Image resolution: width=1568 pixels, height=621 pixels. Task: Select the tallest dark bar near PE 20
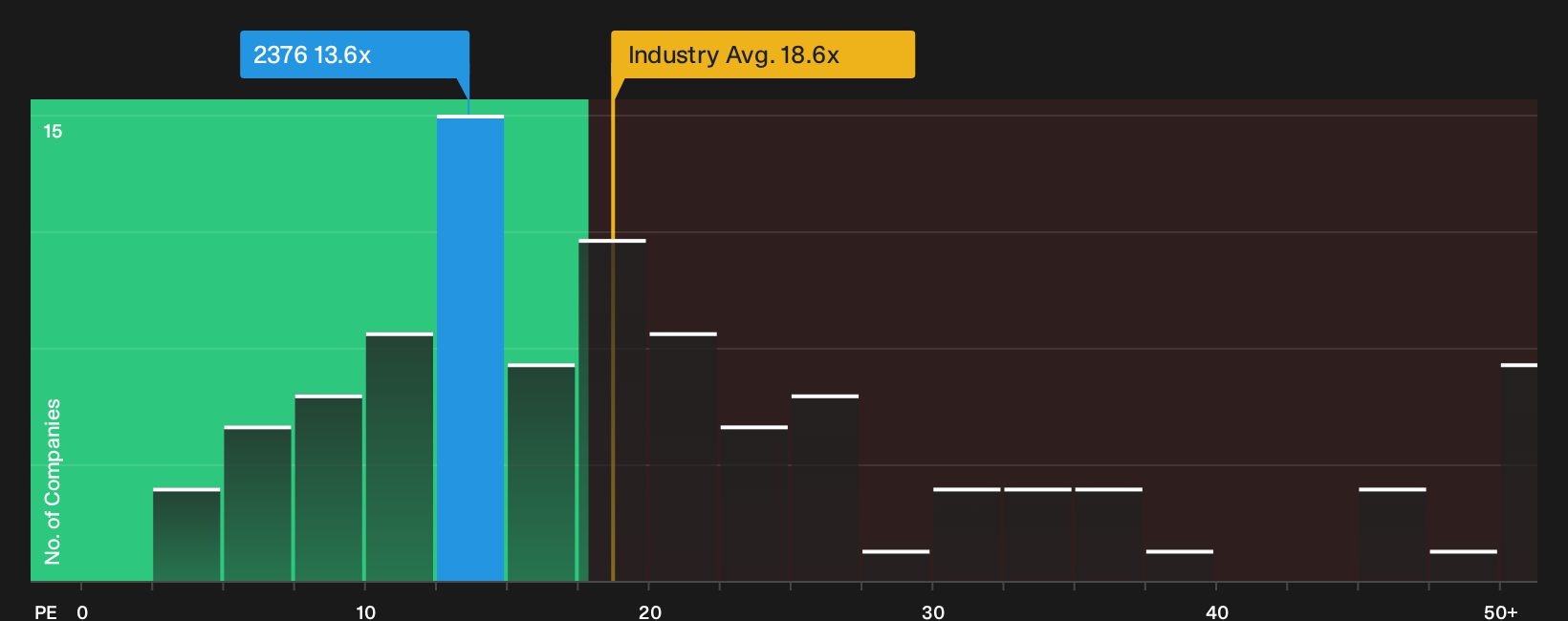click(612, 410)
